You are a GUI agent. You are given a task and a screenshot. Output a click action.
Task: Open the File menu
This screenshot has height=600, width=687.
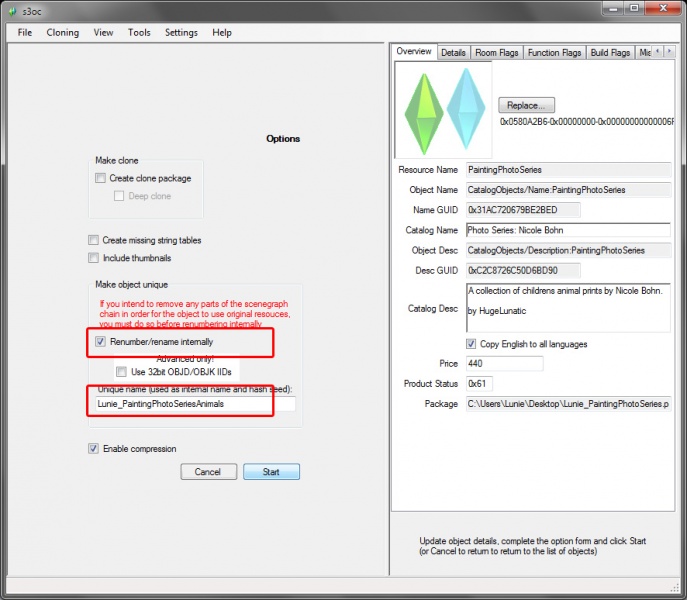[x=25, y=32]
